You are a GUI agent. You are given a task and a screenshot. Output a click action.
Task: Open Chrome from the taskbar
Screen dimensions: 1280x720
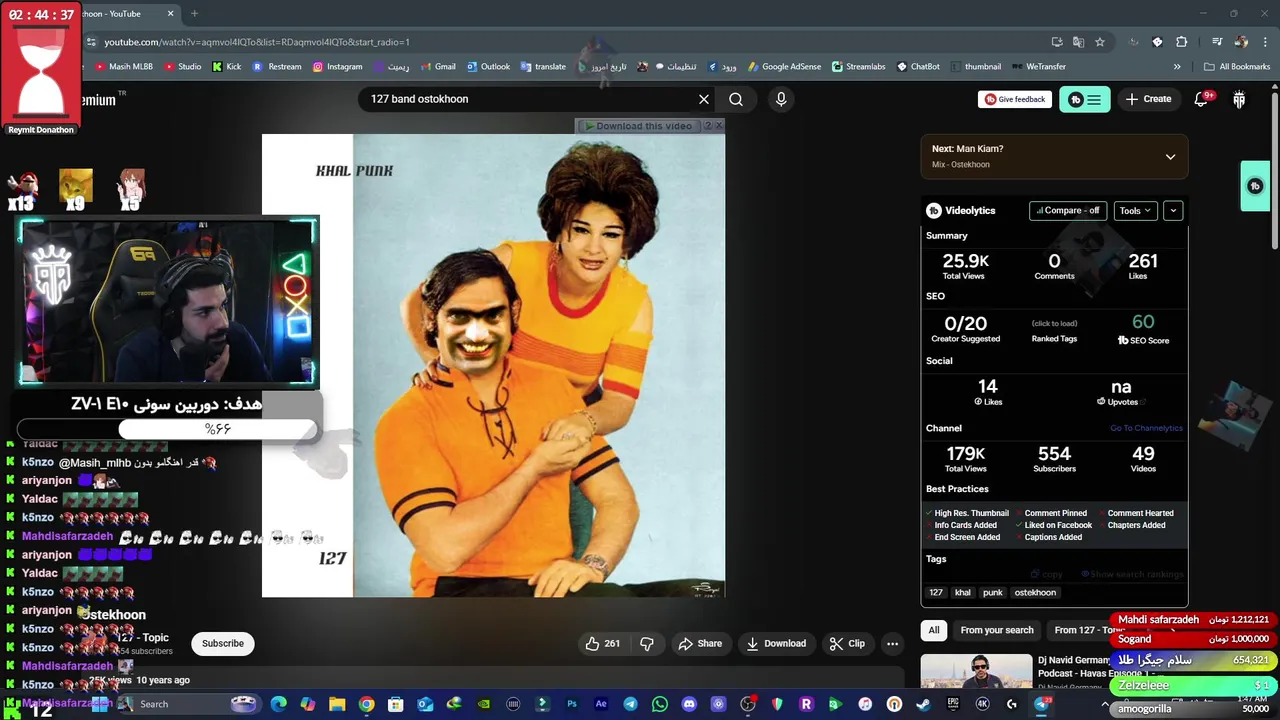click(367, 704)
